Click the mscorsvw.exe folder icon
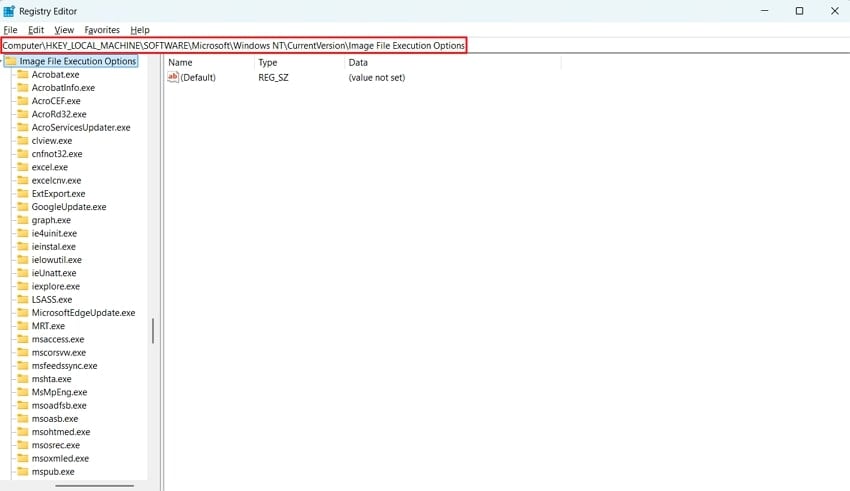Viewport: 850px width, 491px height. [23, 352]
